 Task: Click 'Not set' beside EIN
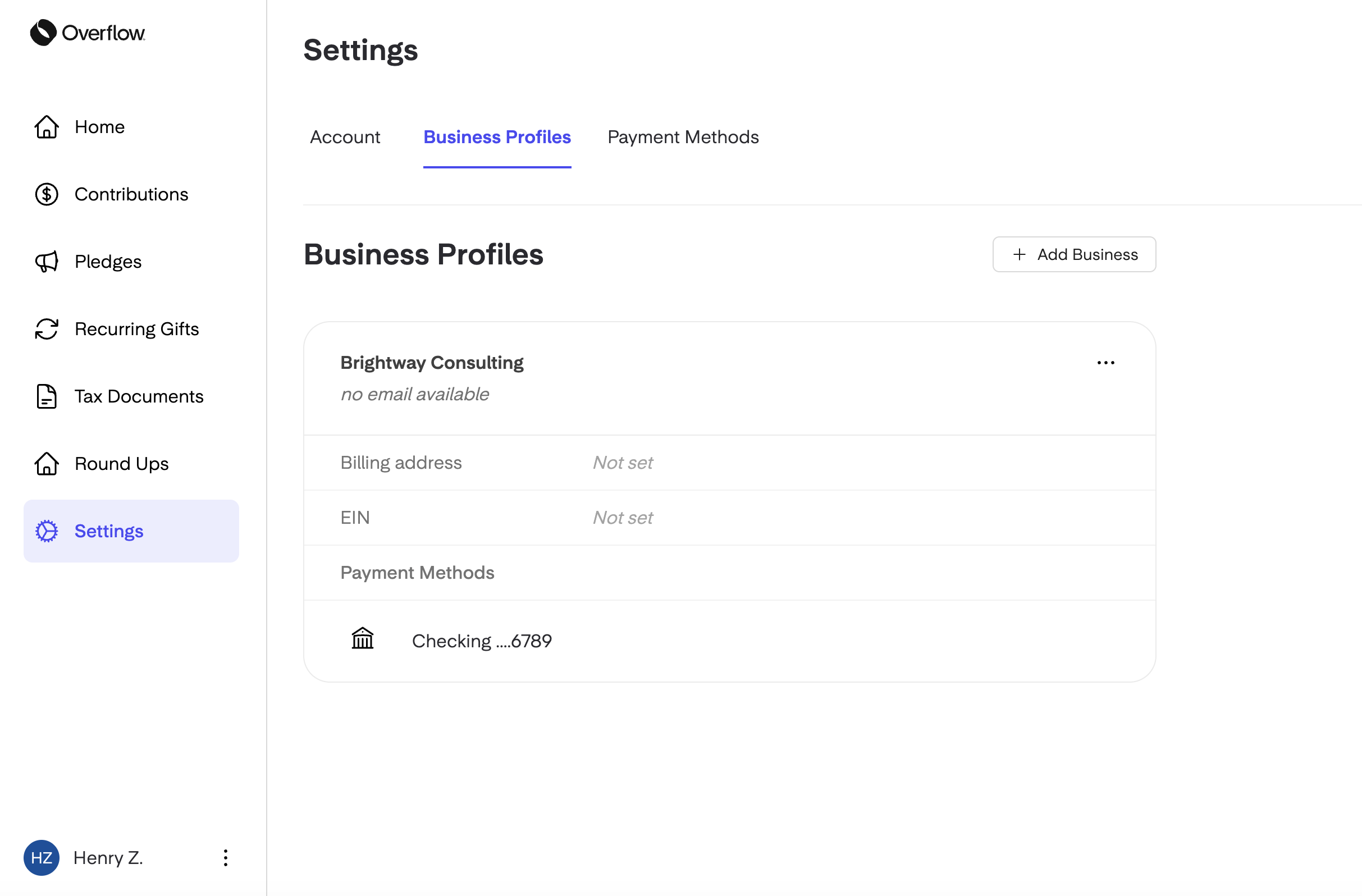pyautogui.click(x=623, y=518)
